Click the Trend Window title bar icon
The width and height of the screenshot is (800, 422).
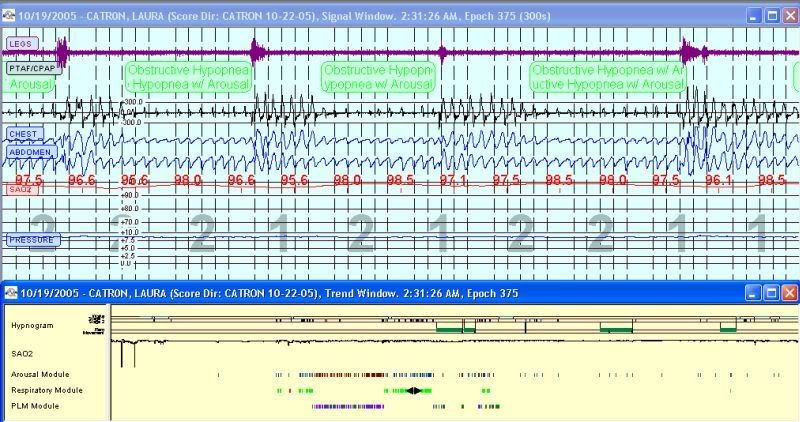click(x=9, y=292)
